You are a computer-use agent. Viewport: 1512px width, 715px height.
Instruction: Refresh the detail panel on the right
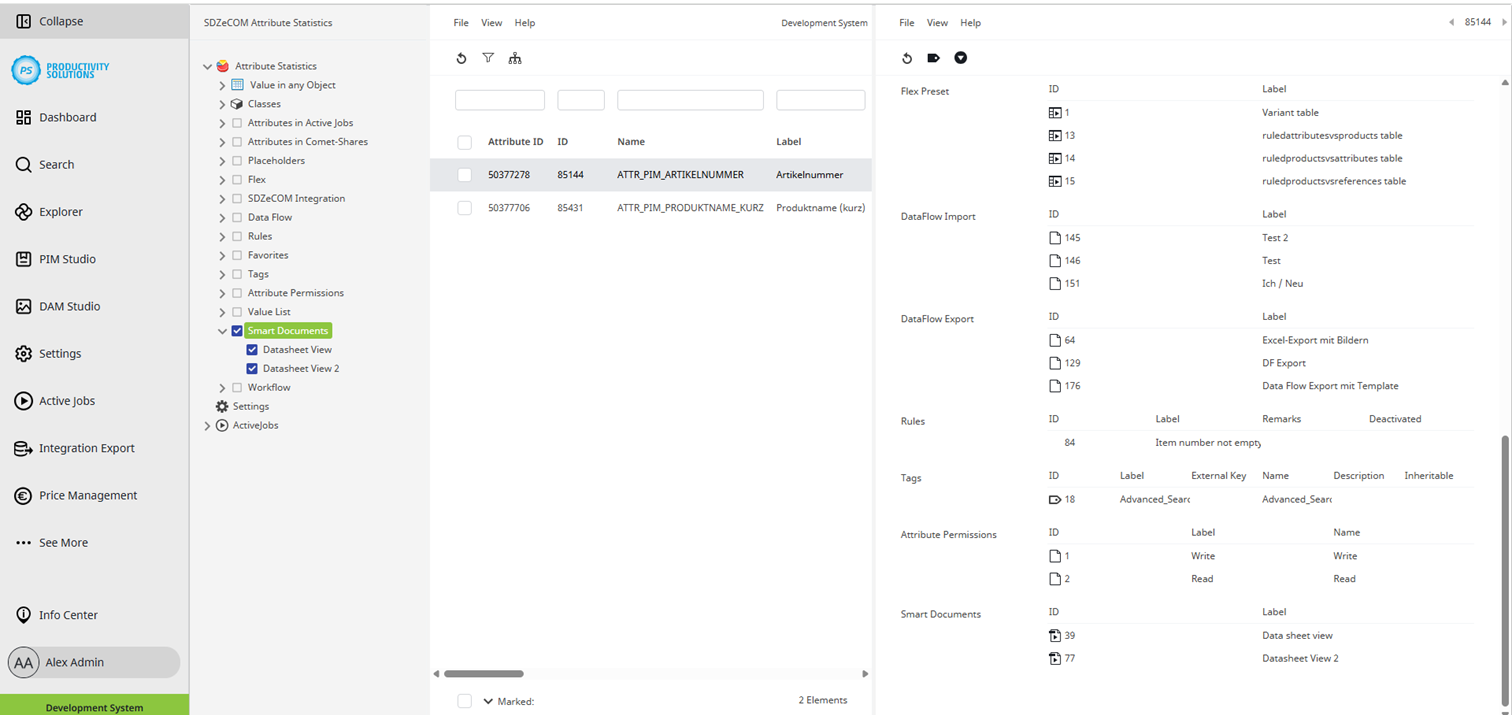tap(907, 58)
